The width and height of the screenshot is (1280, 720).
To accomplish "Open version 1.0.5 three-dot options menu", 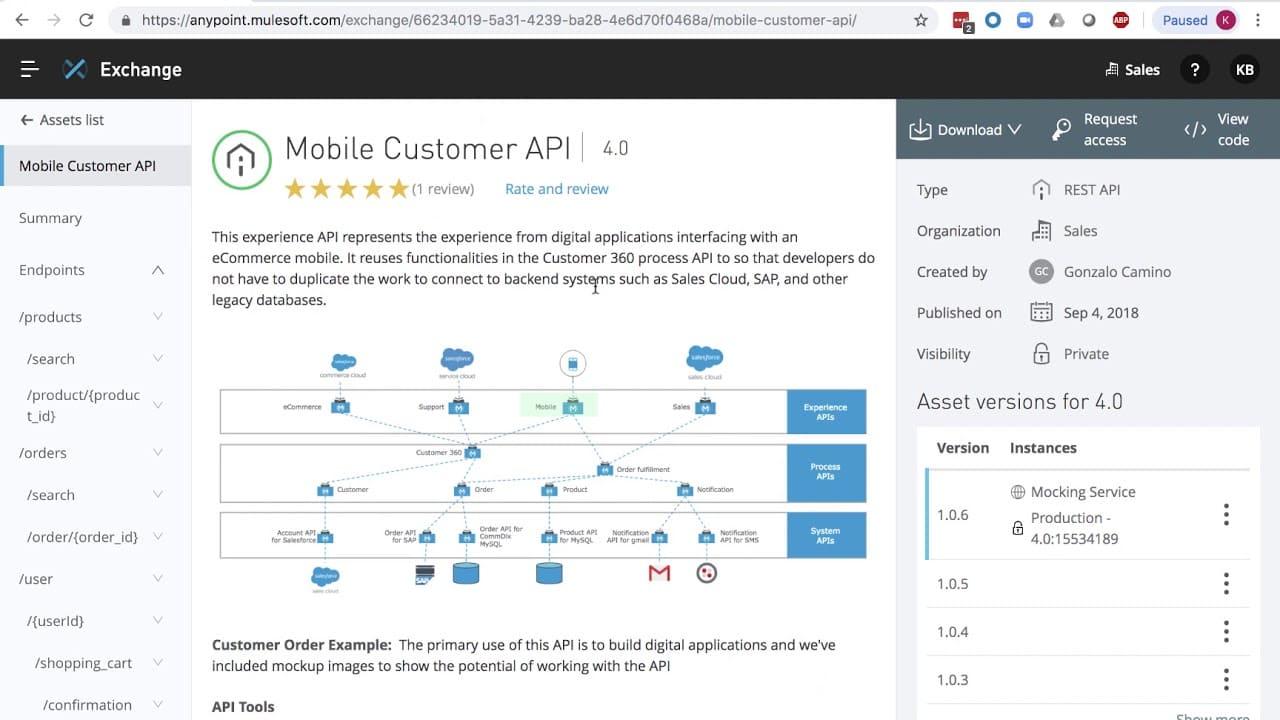I will tap(1226, 584).
